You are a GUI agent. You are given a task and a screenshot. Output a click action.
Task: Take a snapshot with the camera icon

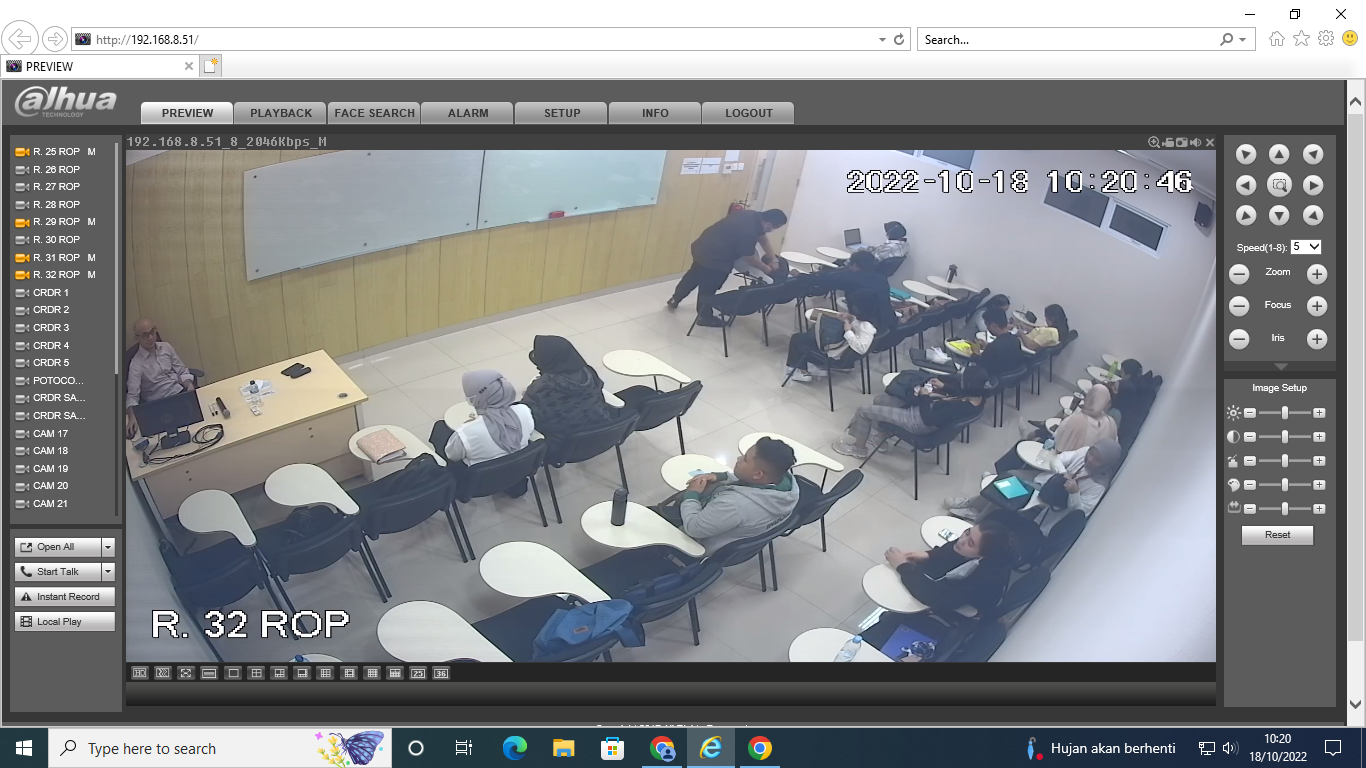coord(1182,142)
